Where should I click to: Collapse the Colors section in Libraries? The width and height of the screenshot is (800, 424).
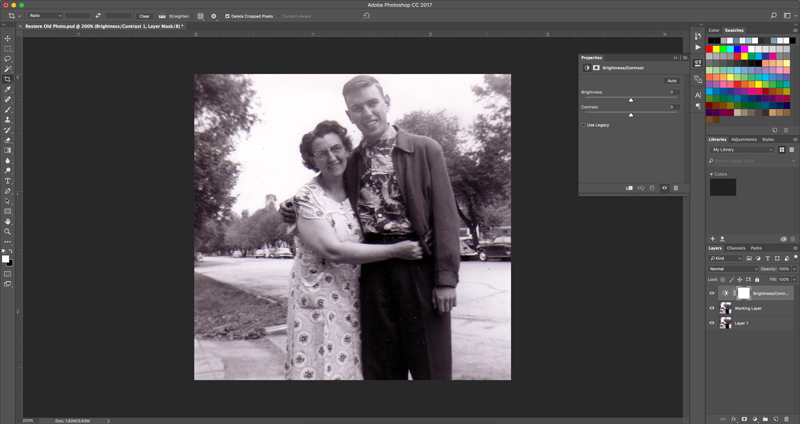pos(712,174)
